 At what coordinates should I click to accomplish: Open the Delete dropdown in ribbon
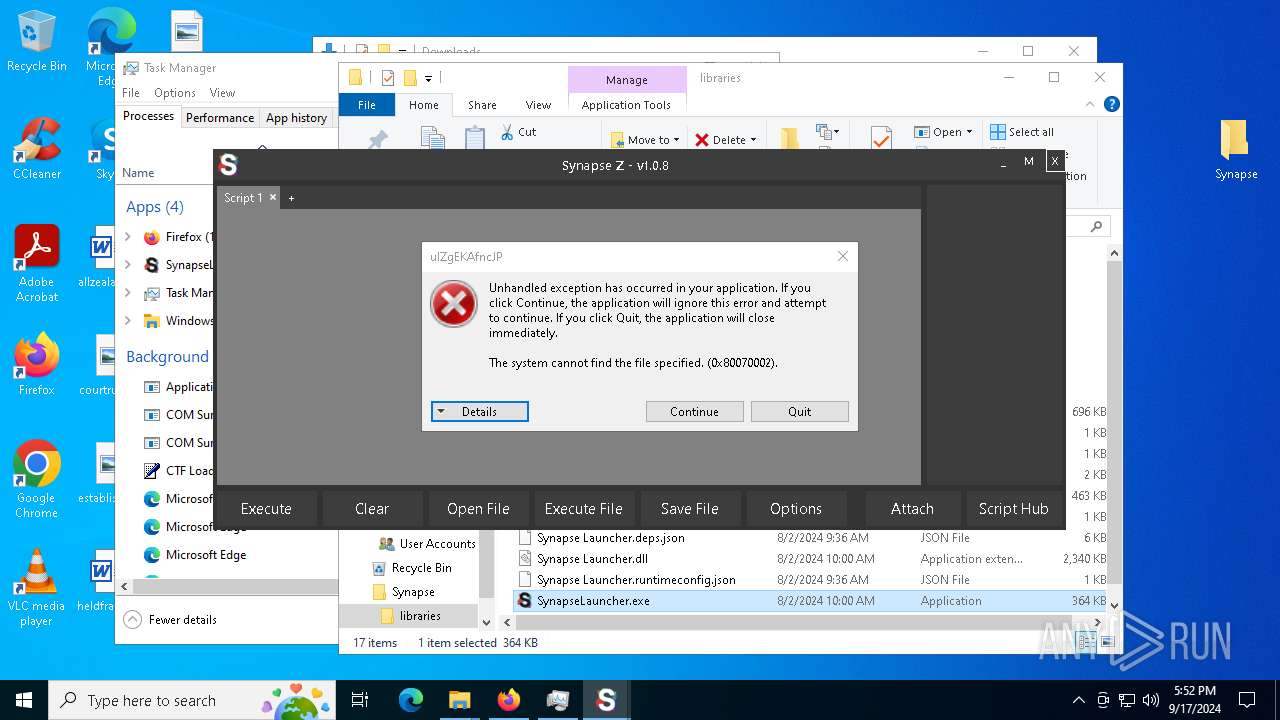tap(726, 140)
